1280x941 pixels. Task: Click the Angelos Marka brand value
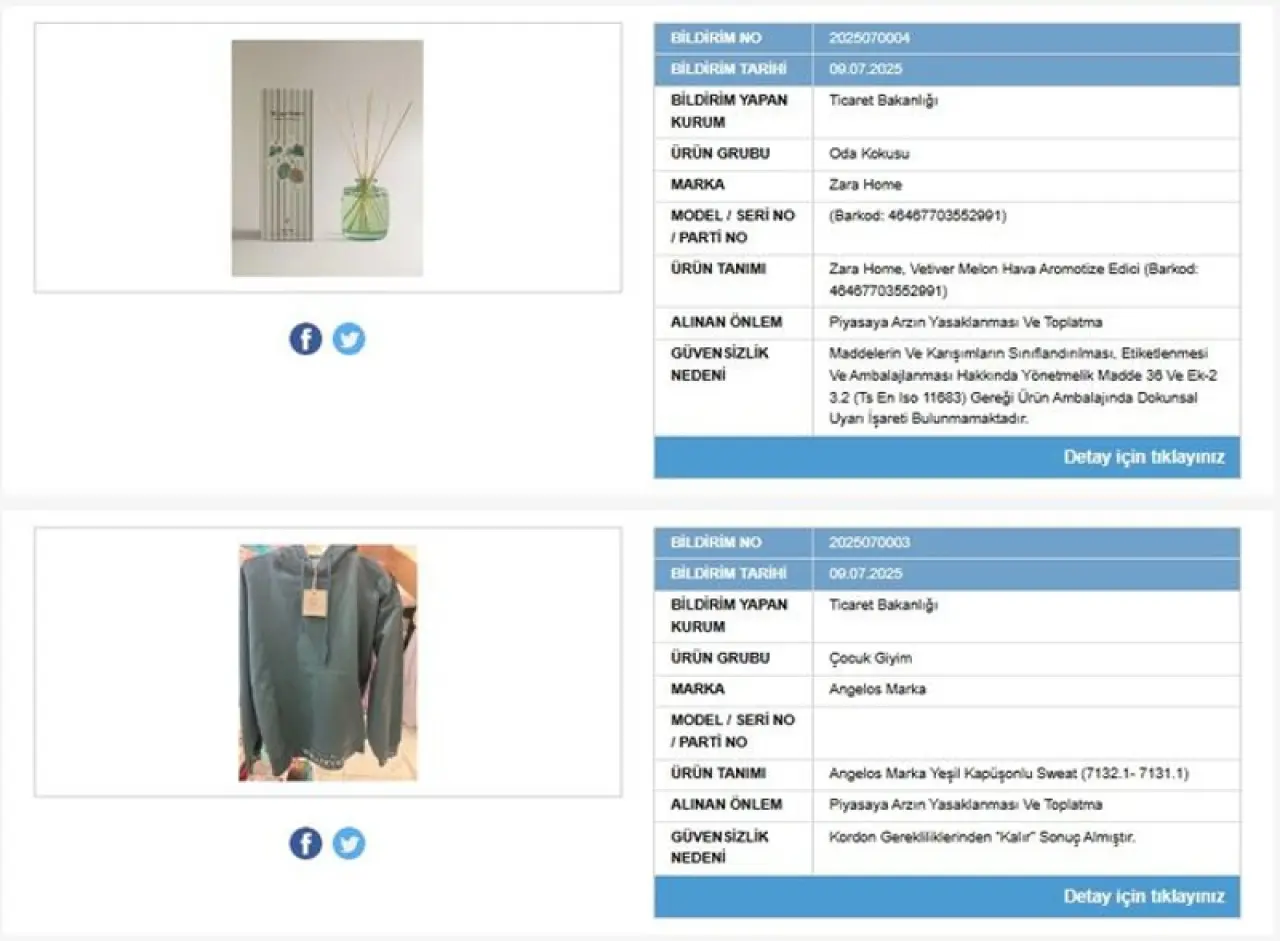877,688
